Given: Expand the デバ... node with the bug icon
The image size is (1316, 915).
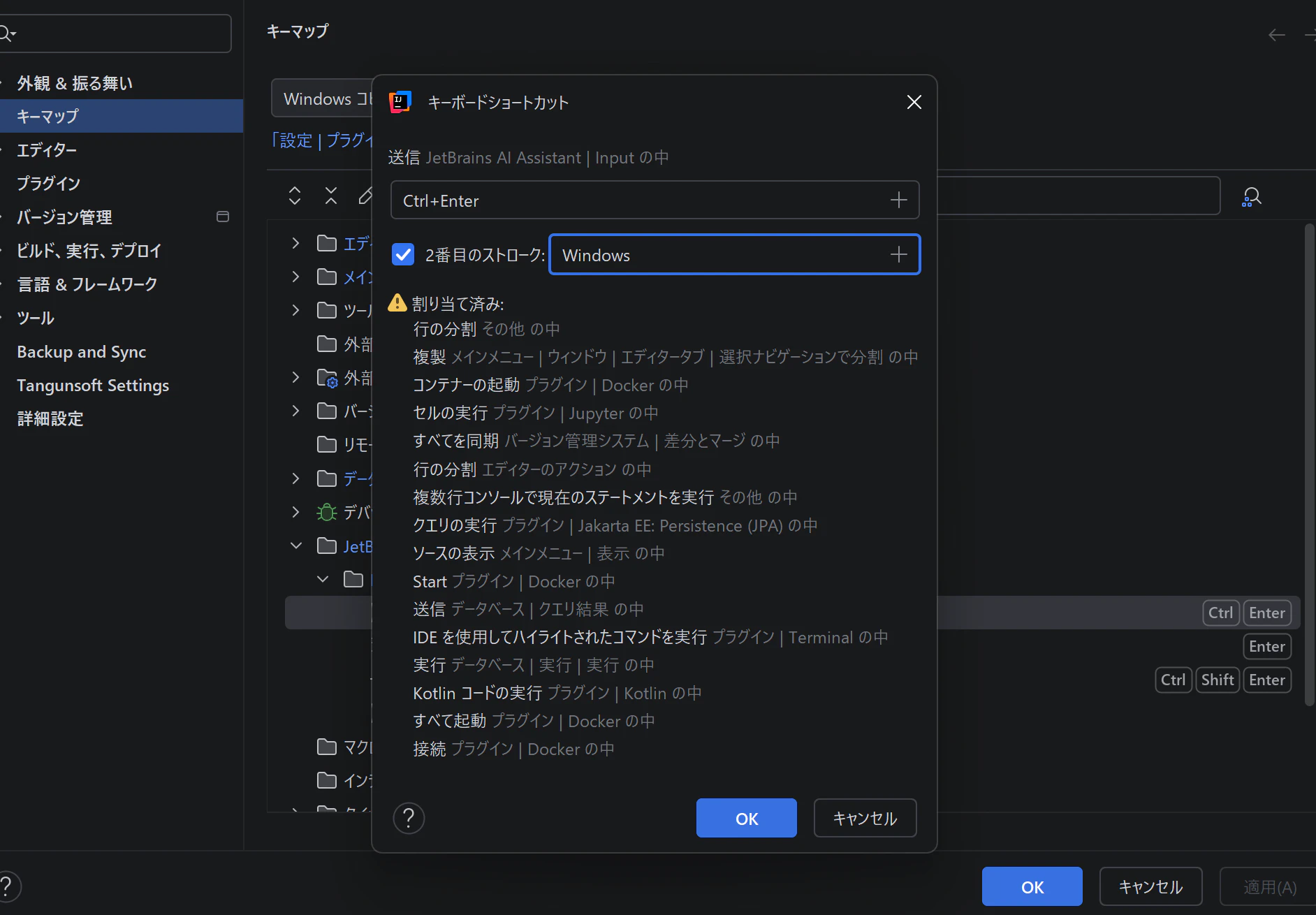Looking at the screenshot, I should point(295,512).
